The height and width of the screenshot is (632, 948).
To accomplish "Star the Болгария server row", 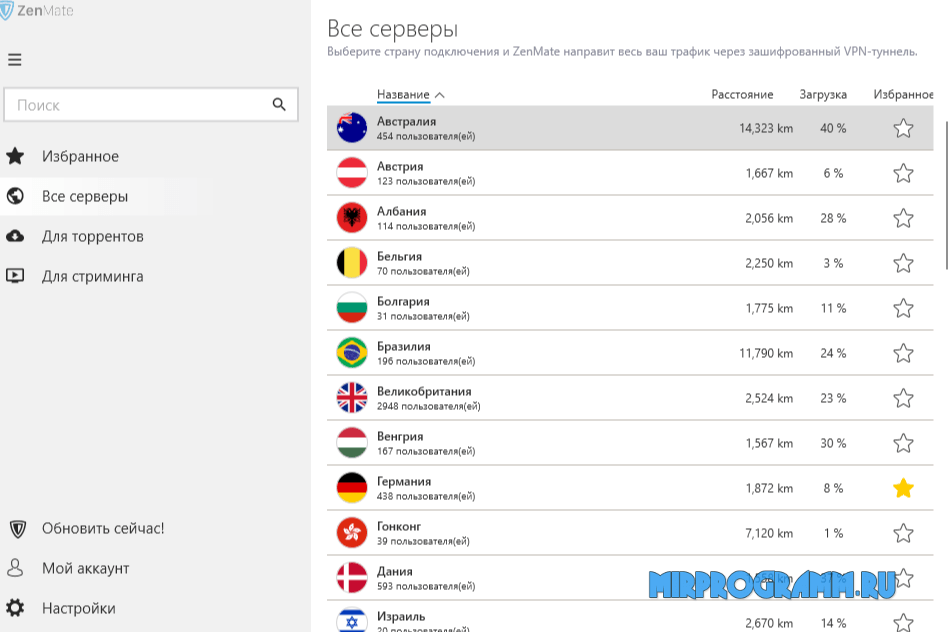I will 903,308.
